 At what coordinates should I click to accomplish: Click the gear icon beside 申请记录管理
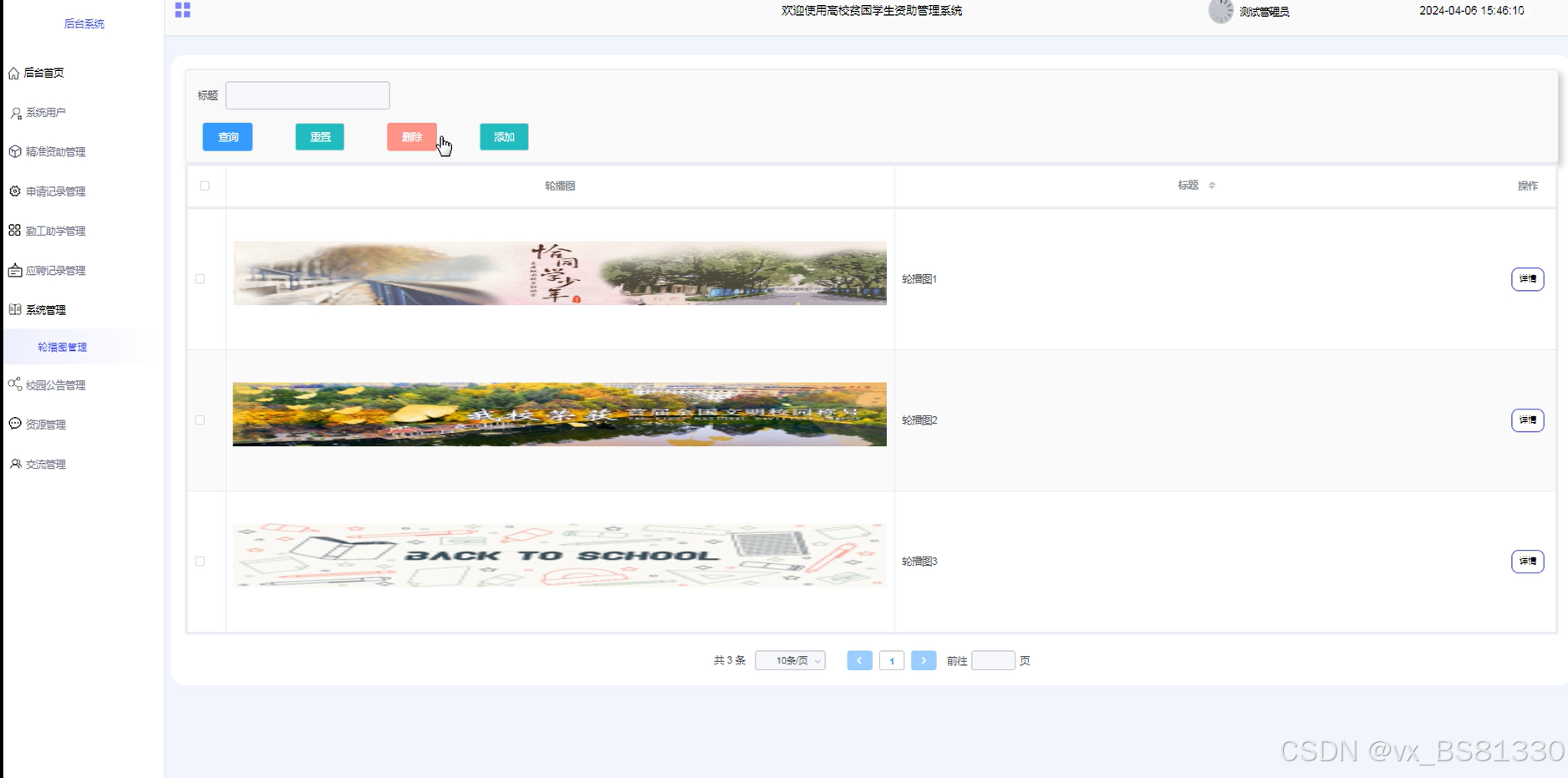coord(15,191)
